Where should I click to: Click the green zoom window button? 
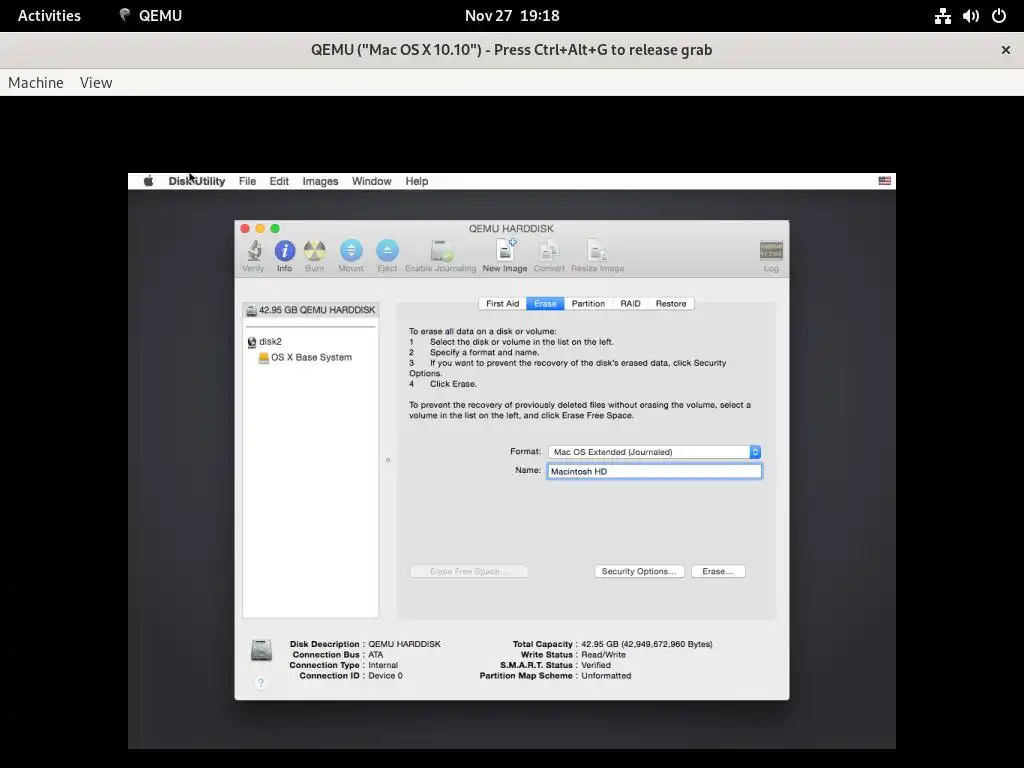275,229
